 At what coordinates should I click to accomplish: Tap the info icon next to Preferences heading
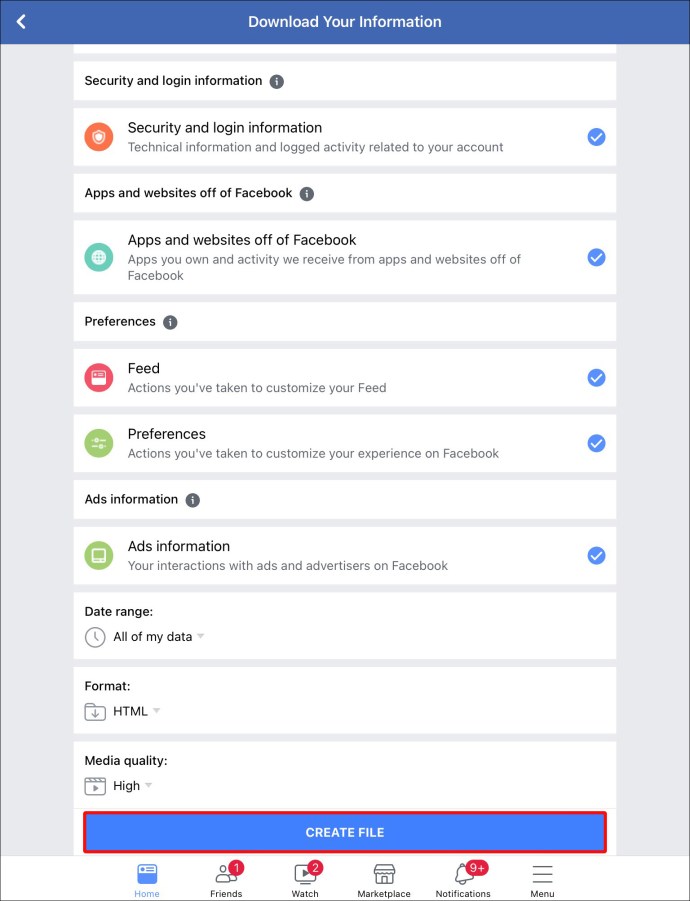point(170,322)
